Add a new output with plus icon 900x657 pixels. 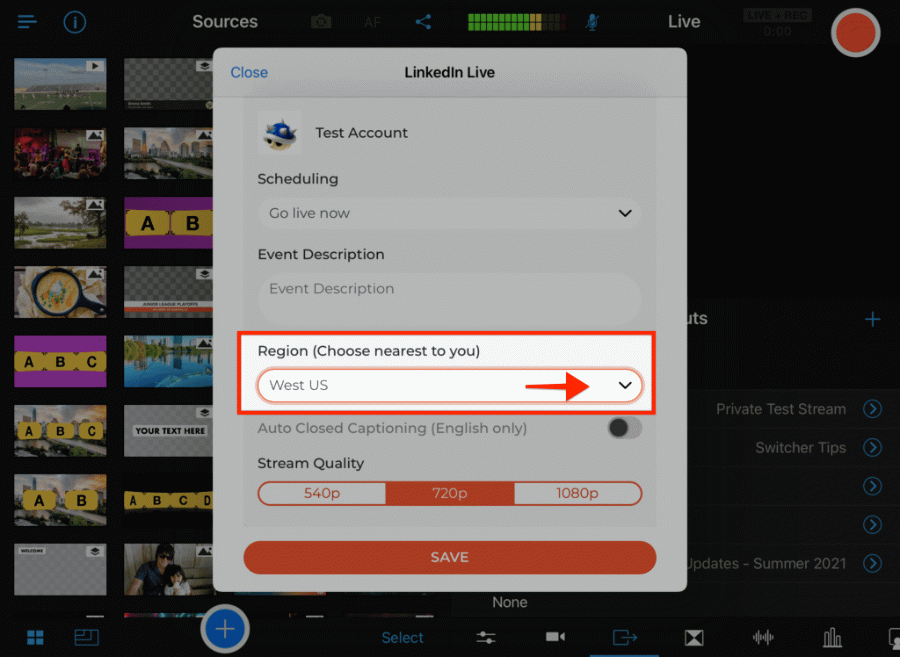coord(872,319)
